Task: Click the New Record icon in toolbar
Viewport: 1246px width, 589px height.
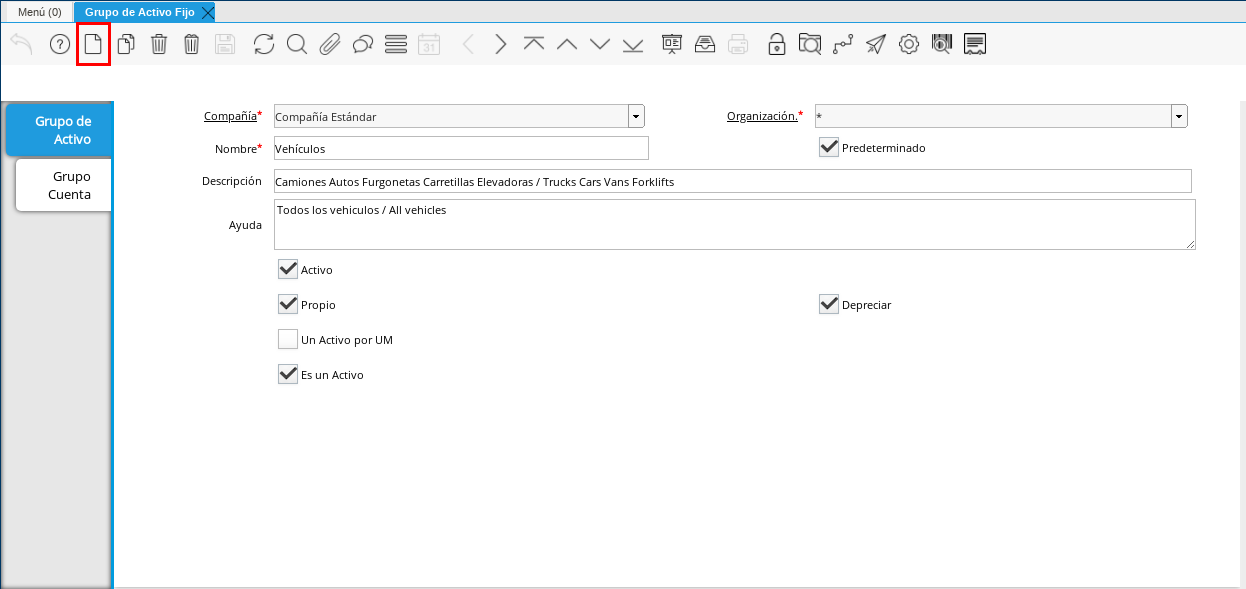Action: 93,44
